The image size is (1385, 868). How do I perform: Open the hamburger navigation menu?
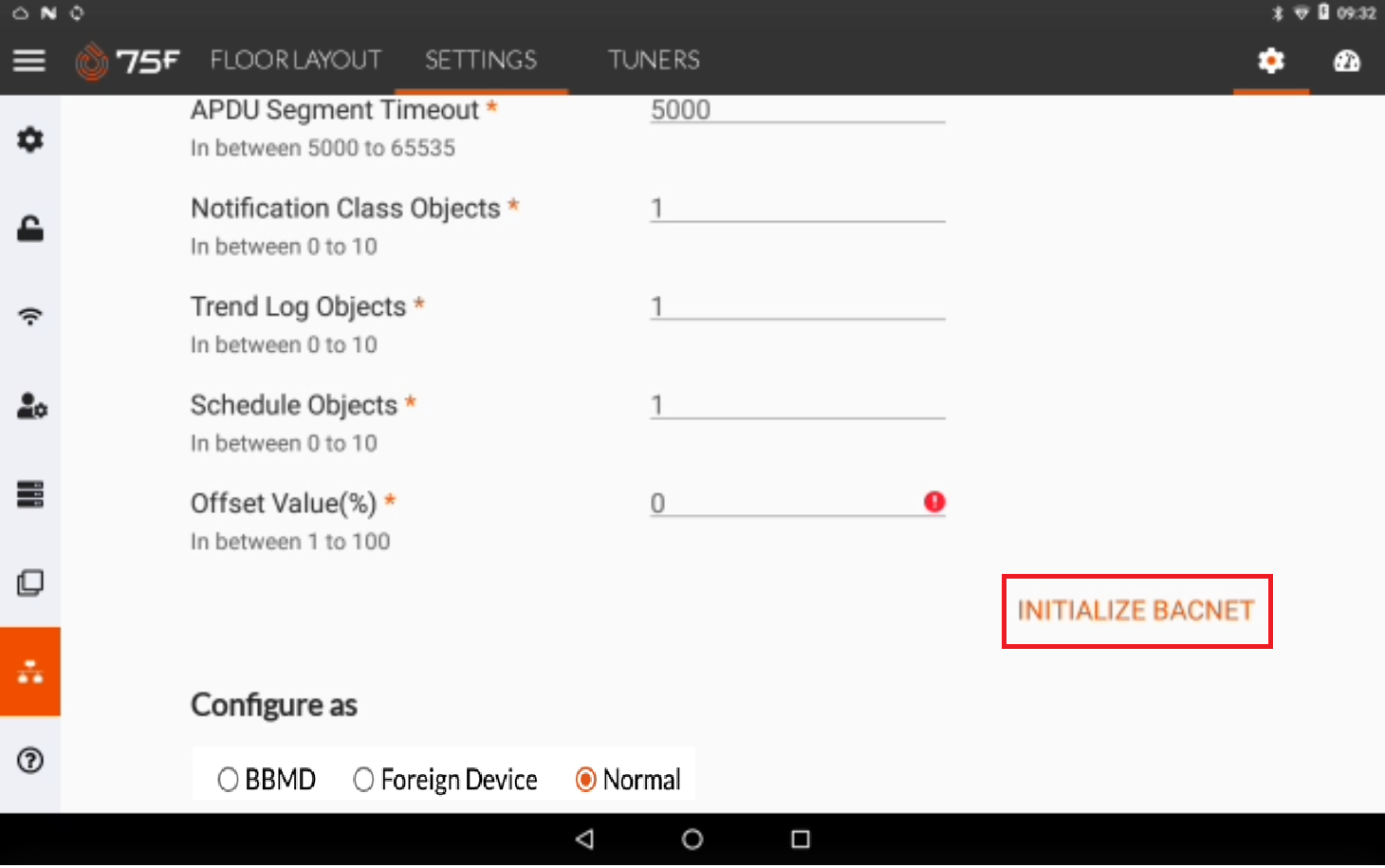coord(29,61)
